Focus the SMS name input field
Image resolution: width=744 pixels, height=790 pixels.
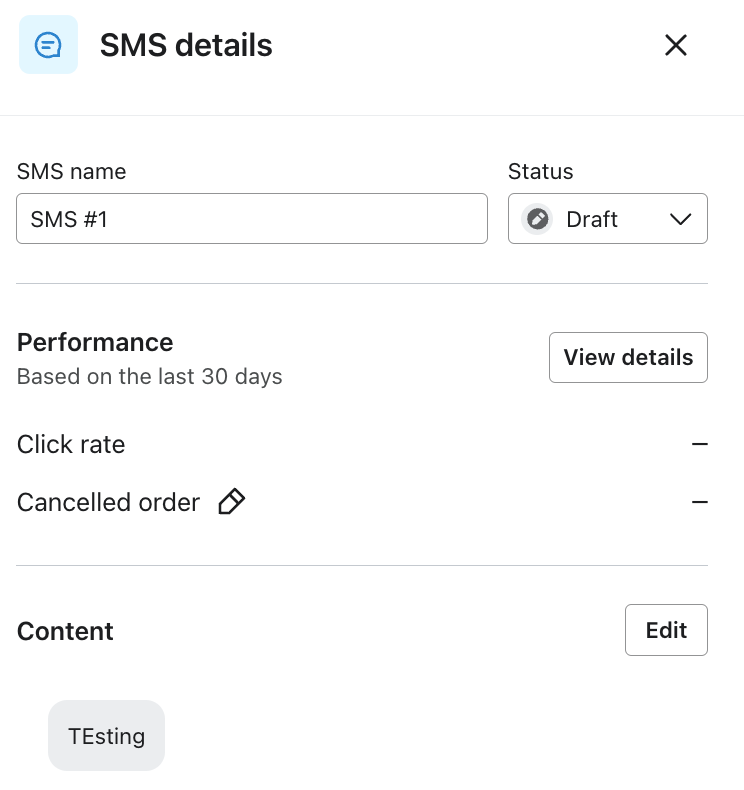[252, 219]
